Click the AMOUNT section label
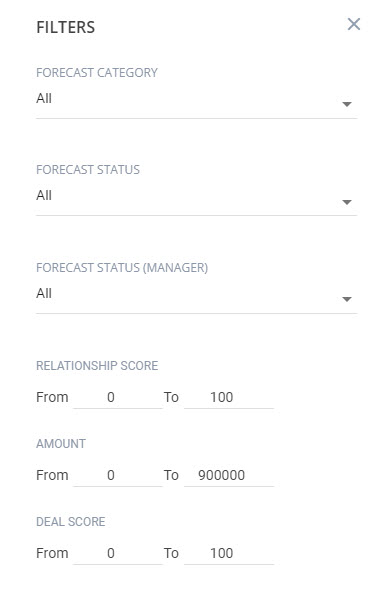Viewport: 390px width, 602px height. point(61,443)
